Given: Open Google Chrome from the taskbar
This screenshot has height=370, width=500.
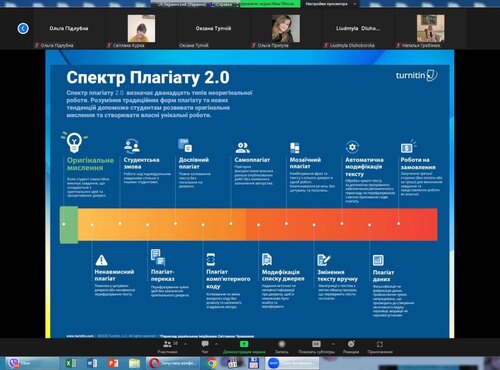Looking at the screenshot, I should pyautogui.click(x=211, y=363).
